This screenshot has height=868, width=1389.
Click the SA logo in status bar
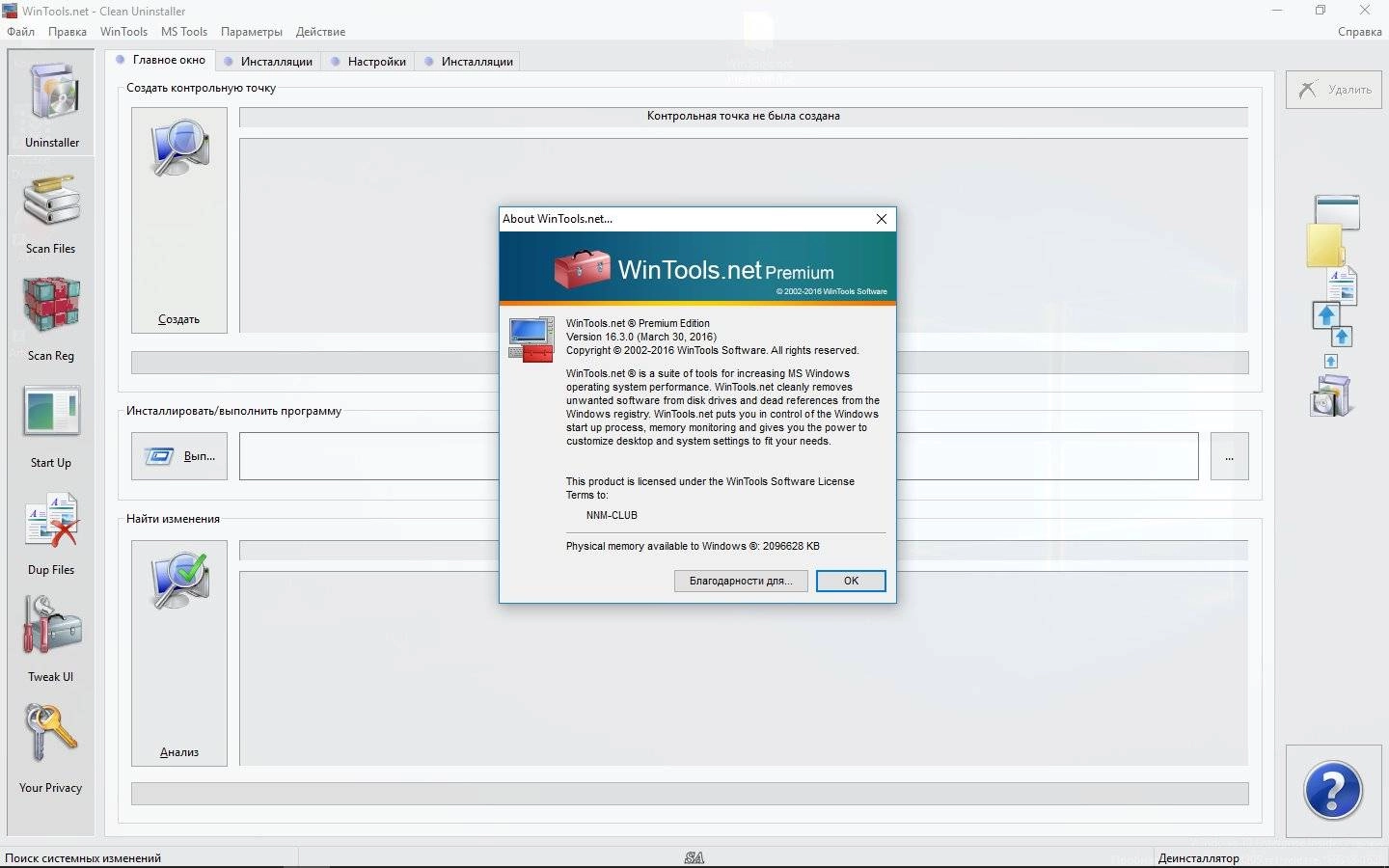click(x=694, y=857)
